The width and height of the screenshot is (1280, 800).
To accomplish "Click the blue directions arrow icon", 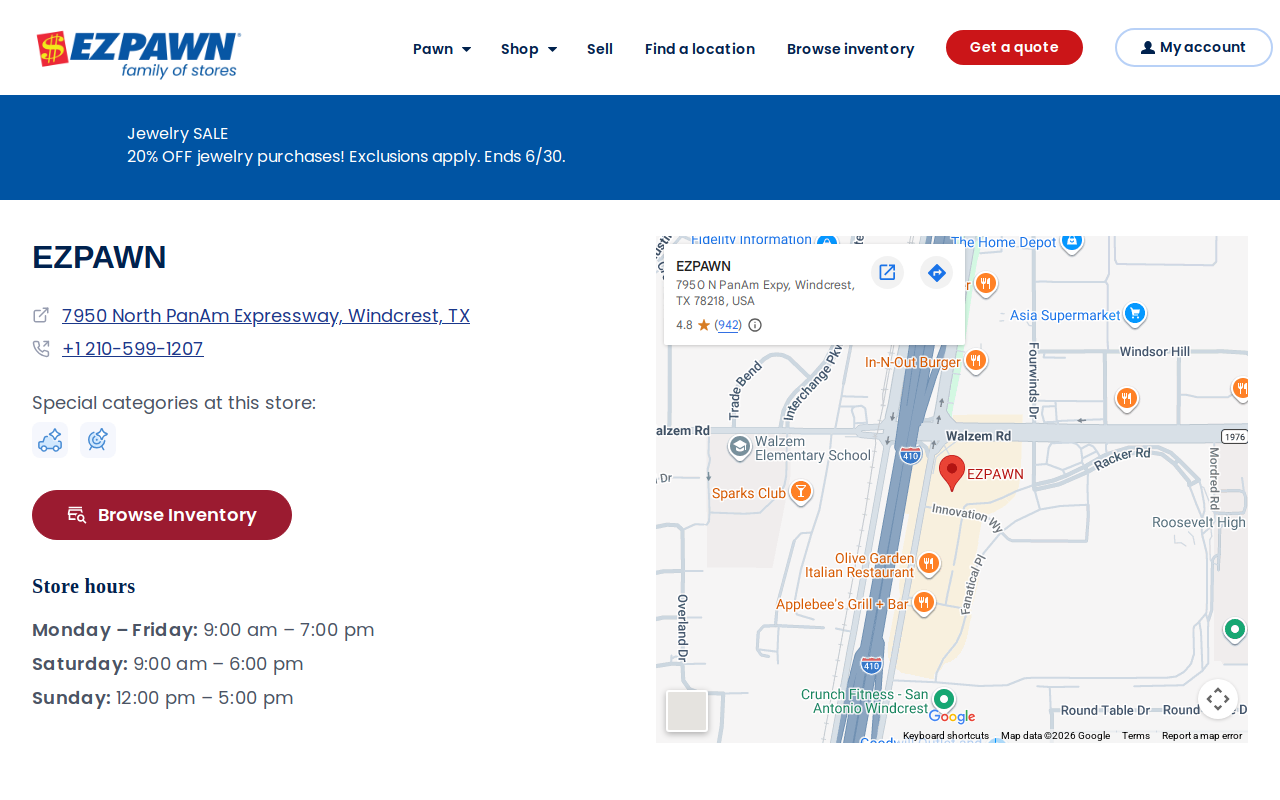I will [x=936, y=272].
